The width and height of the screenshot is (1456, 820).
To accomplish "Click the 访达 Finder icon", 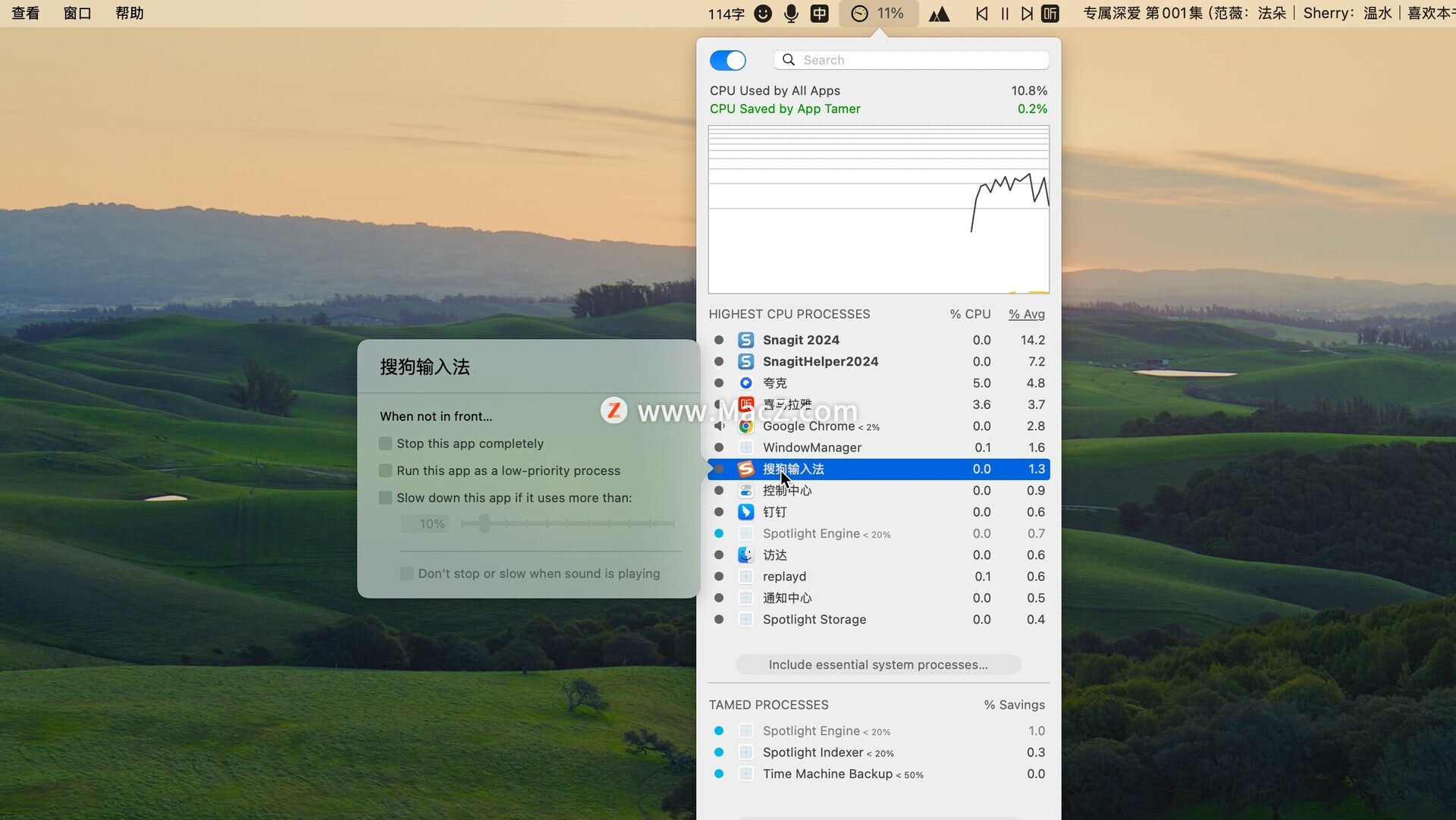I will point(746,555).
